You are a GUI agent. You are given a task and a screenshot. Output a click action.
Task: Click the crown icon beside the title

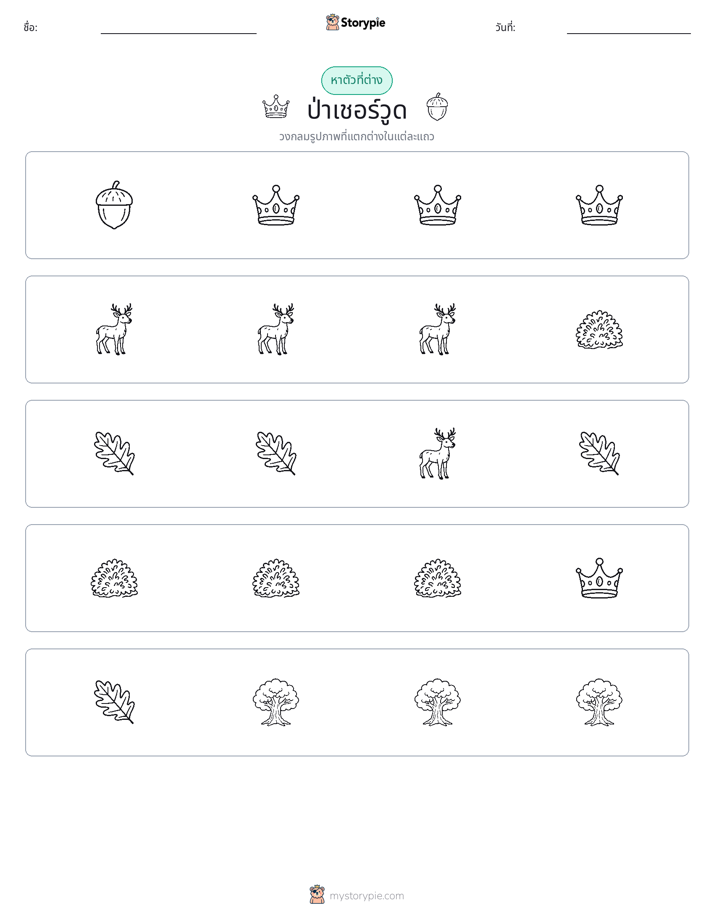(276, 107)
